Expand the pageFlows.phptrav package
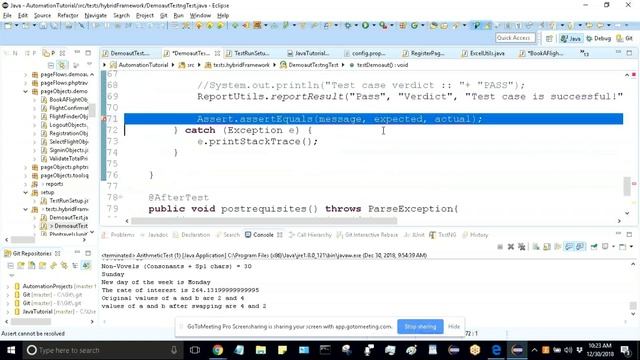 coord(26,83)
